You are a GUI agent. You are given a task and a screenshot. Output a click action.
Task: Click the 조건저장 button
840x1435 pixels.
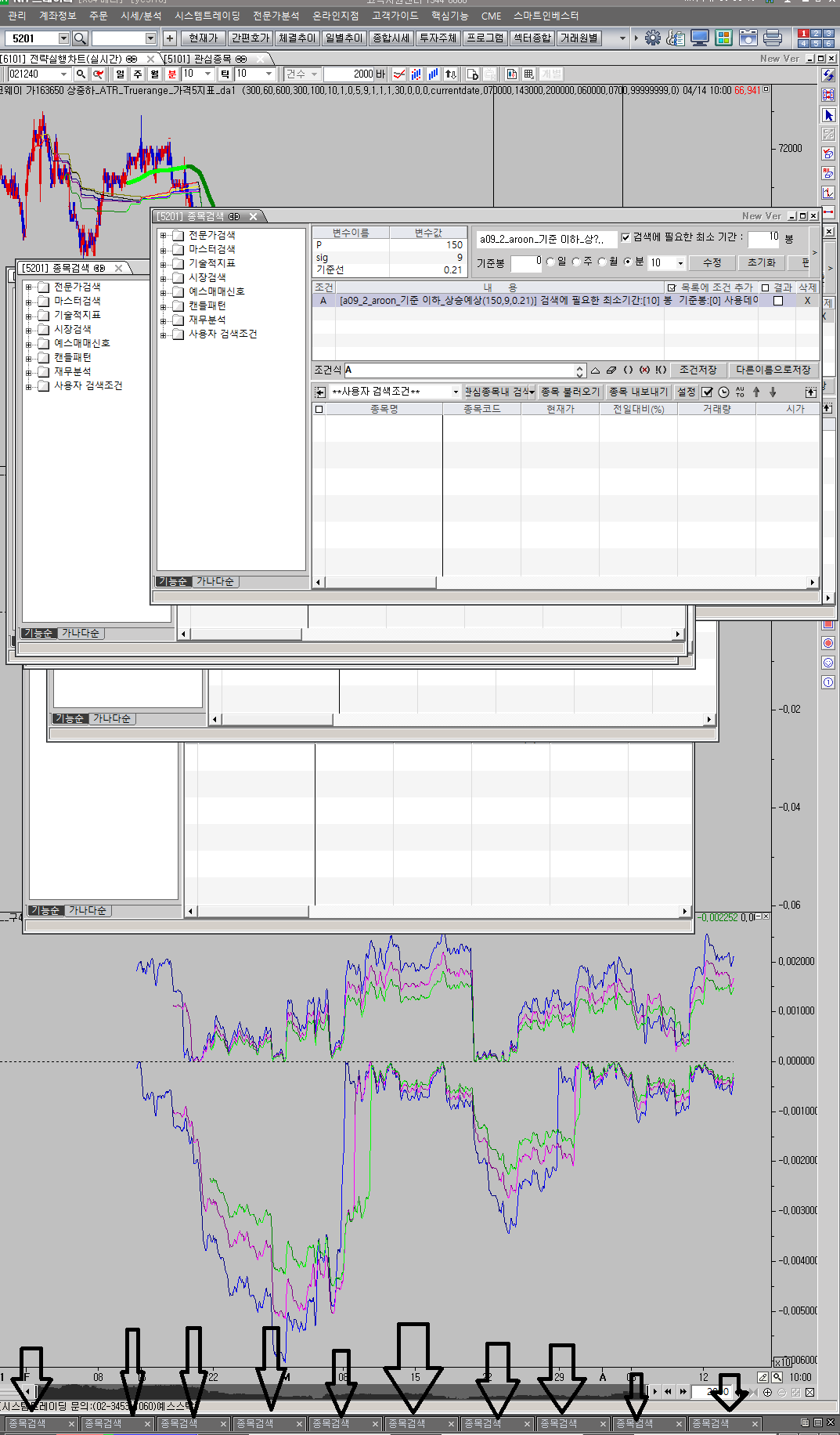pyautogui.click(x=698, y=370)
